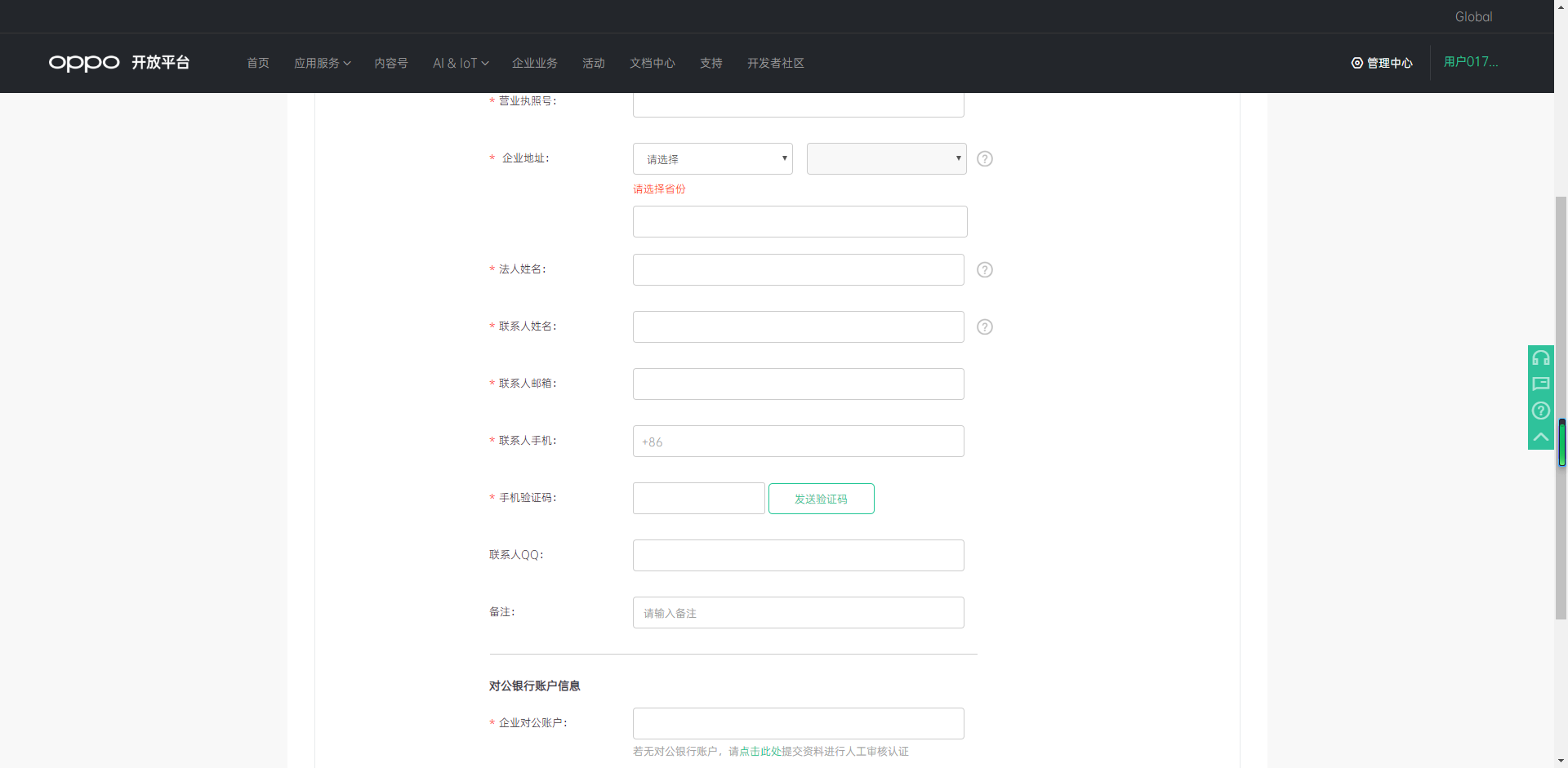Screen dimensions: 1568x768
Task: Click the 点击此处 manual review link
Action: pyautogui.click(x=760, y=752)
